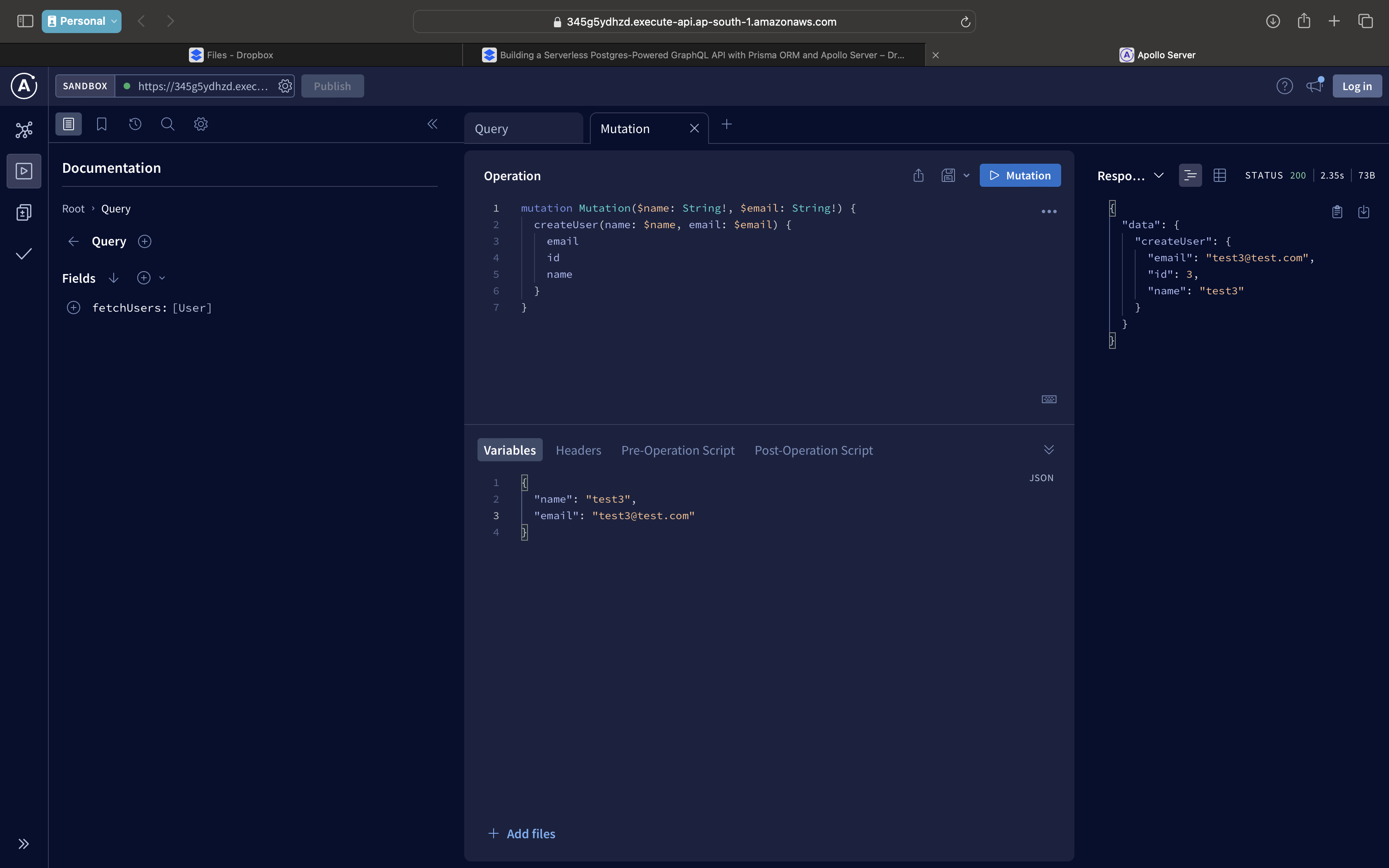Viewport: 1389px width, 868px height.
Task: Switch response to table view
Action: (x=1220, y=175)
